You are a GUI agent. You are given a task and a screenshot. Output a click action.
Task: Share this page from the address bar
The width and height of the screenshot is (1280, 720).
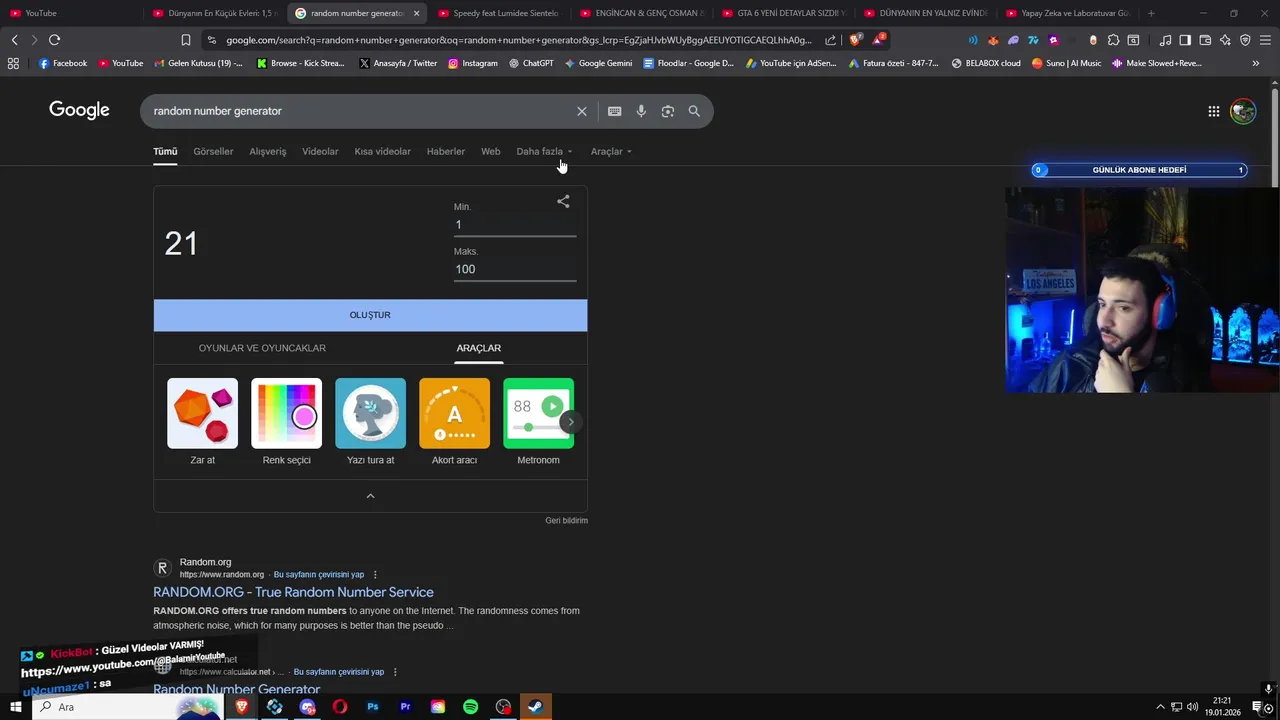pyautogui.click(x=830, y=40)
